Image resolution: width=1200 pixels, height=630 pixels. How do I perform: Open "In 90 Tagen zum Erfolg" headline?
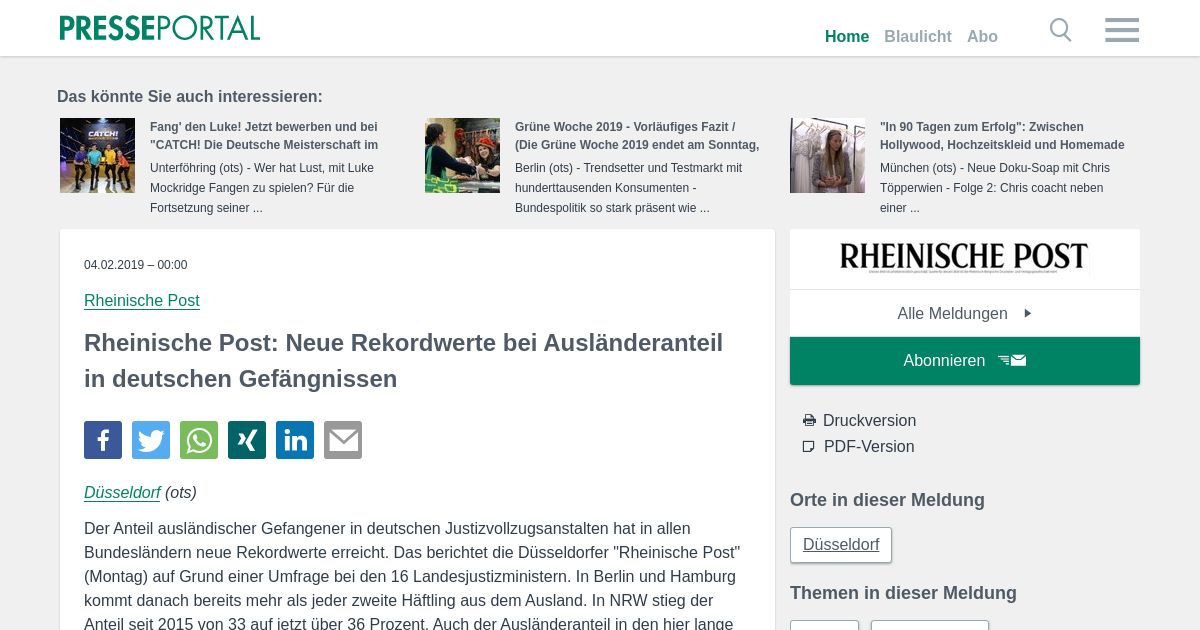point(1002,136)
